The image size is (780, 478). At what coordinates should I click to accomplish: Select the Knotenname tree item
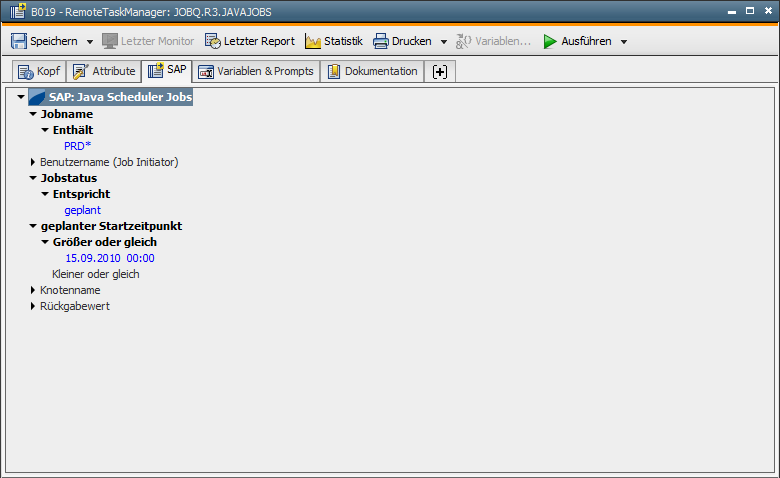point(70,290)
